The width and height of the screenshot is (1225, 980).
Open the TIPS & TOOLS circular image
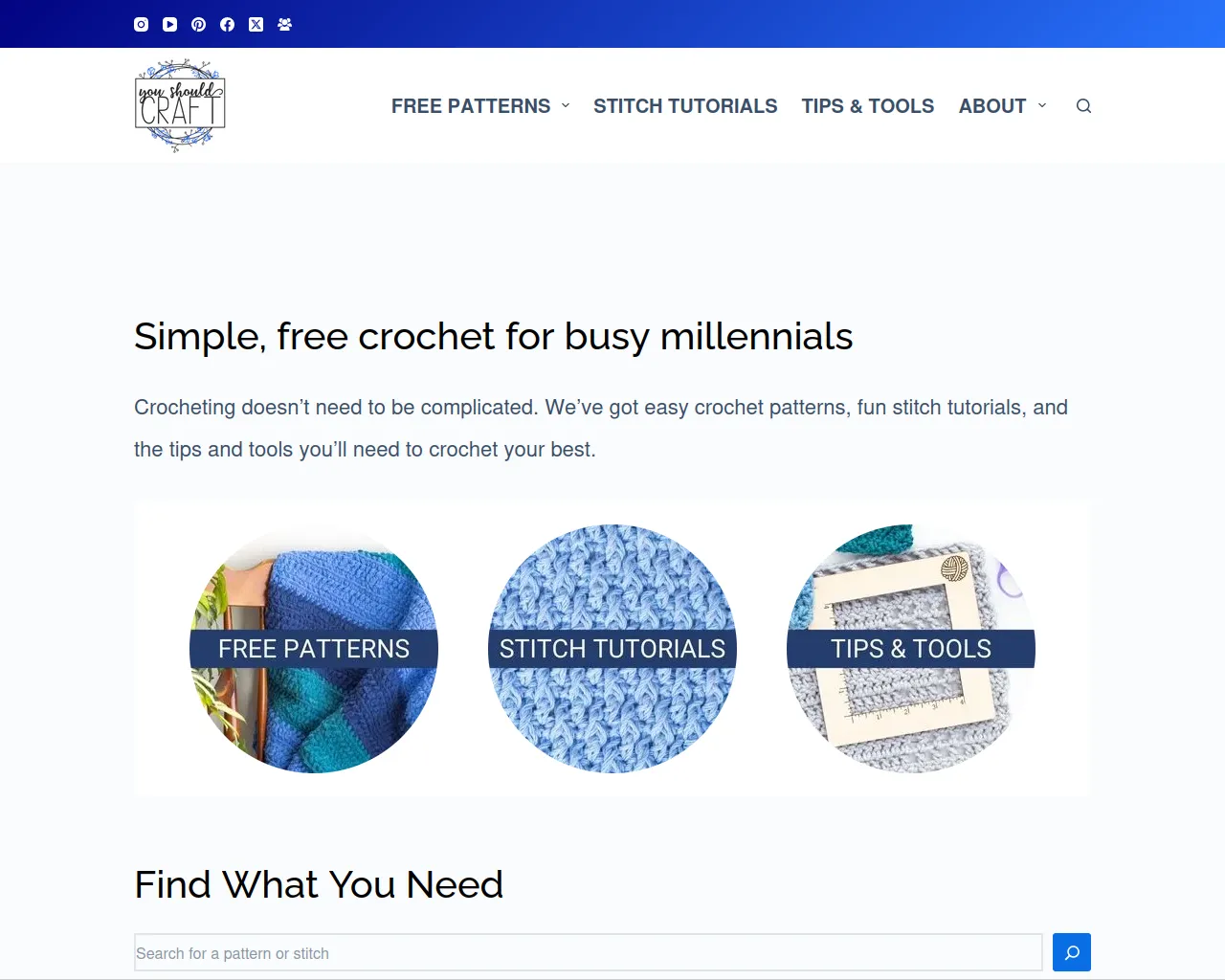910,648
